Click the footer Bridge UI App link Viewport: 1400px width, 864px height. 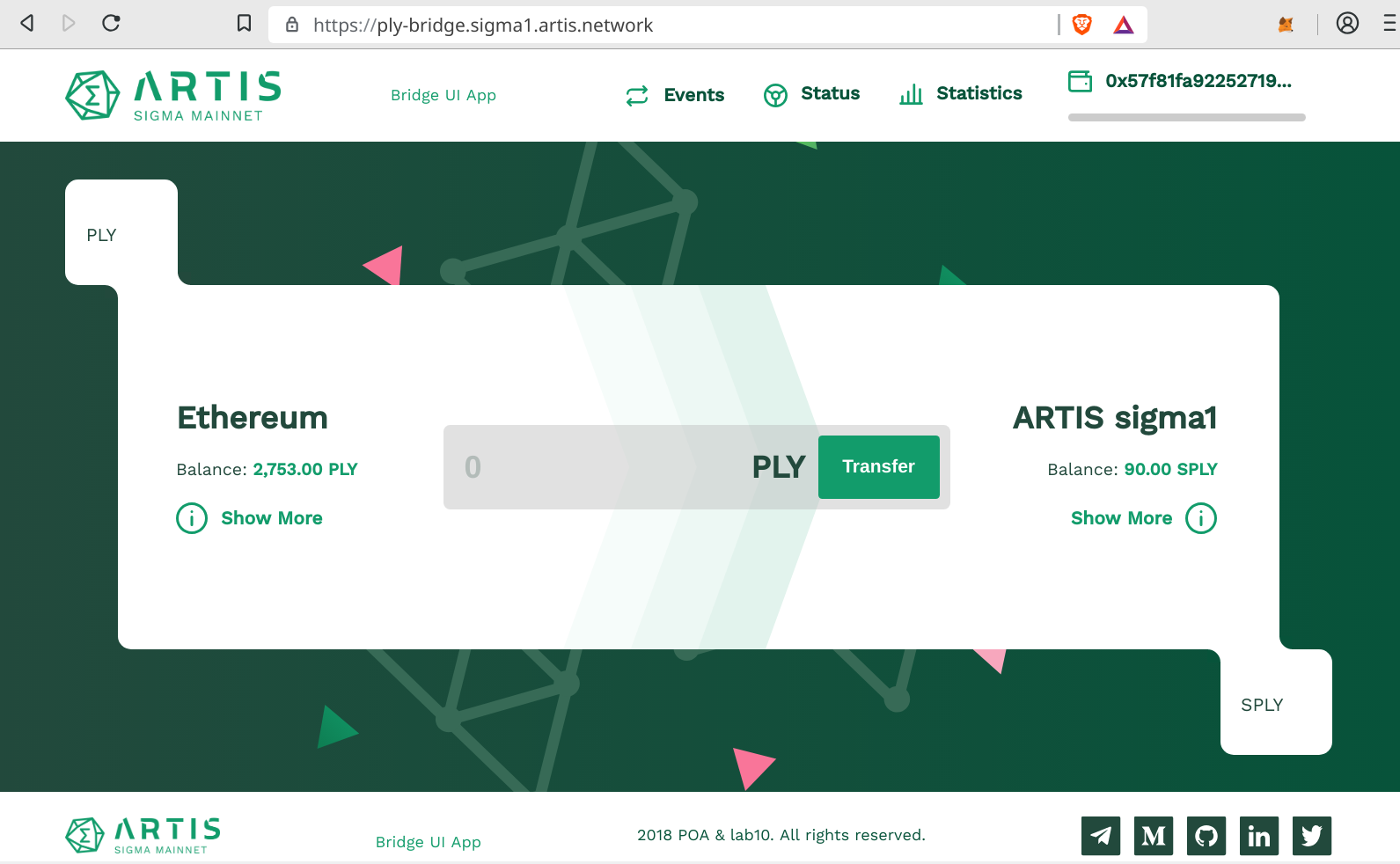coord(429,842)
